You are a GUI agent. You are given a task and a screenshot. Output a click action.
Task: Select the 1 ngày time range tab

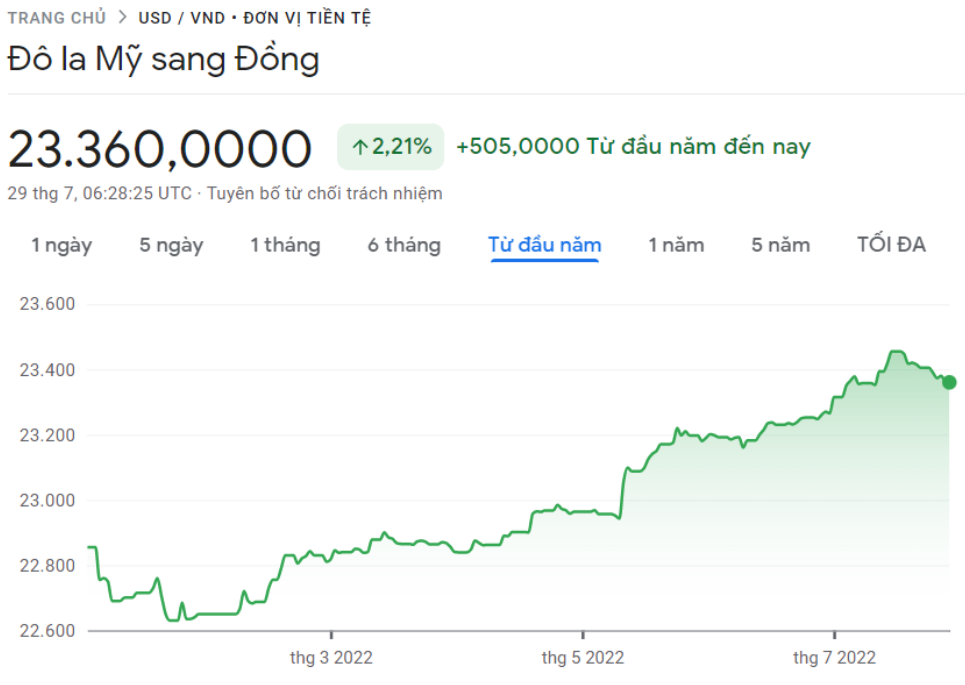(62, 245)
